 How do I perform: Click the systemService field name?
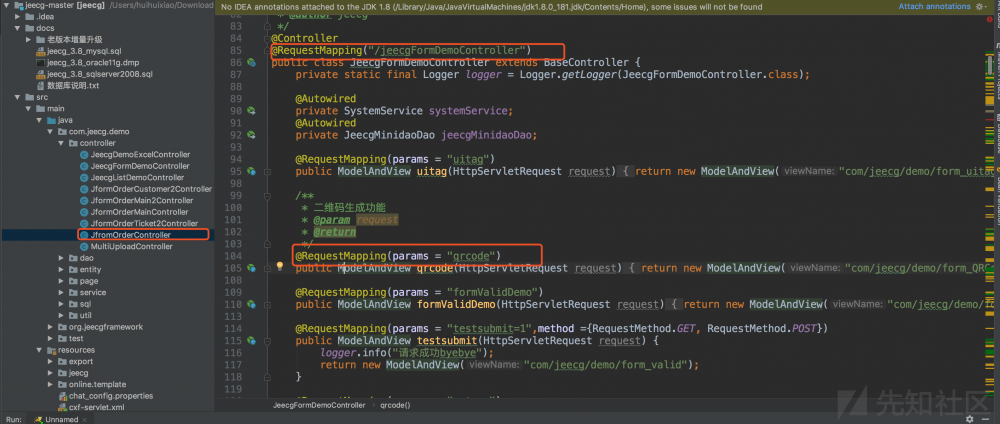click(468, 111)
